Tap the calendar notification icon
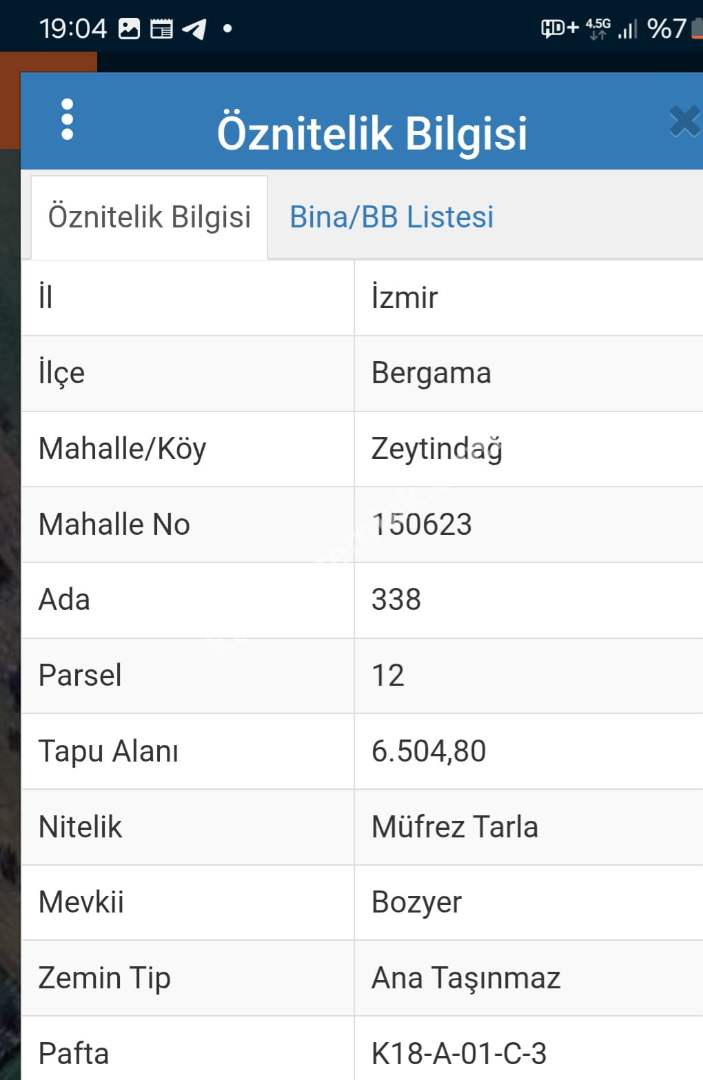Image resolution: width=703 pixels, height=1080 pixels. [x=161, y=28]
